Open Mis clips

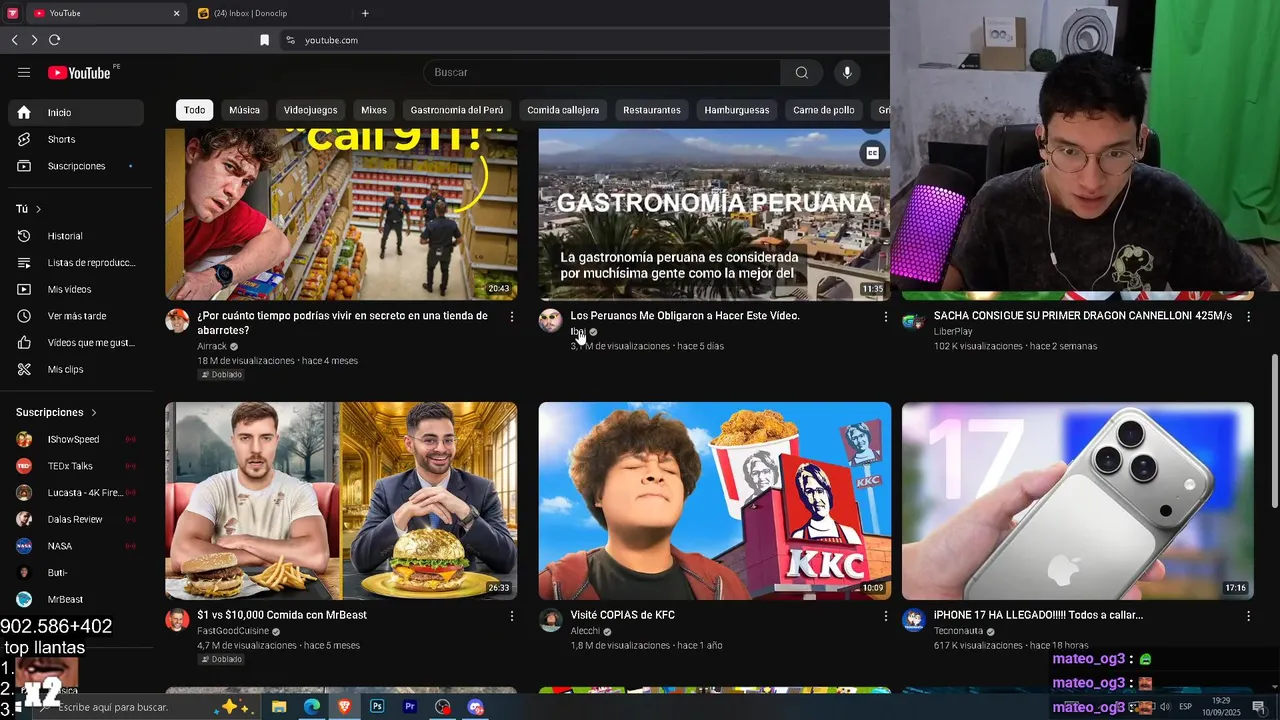(76, 369)
